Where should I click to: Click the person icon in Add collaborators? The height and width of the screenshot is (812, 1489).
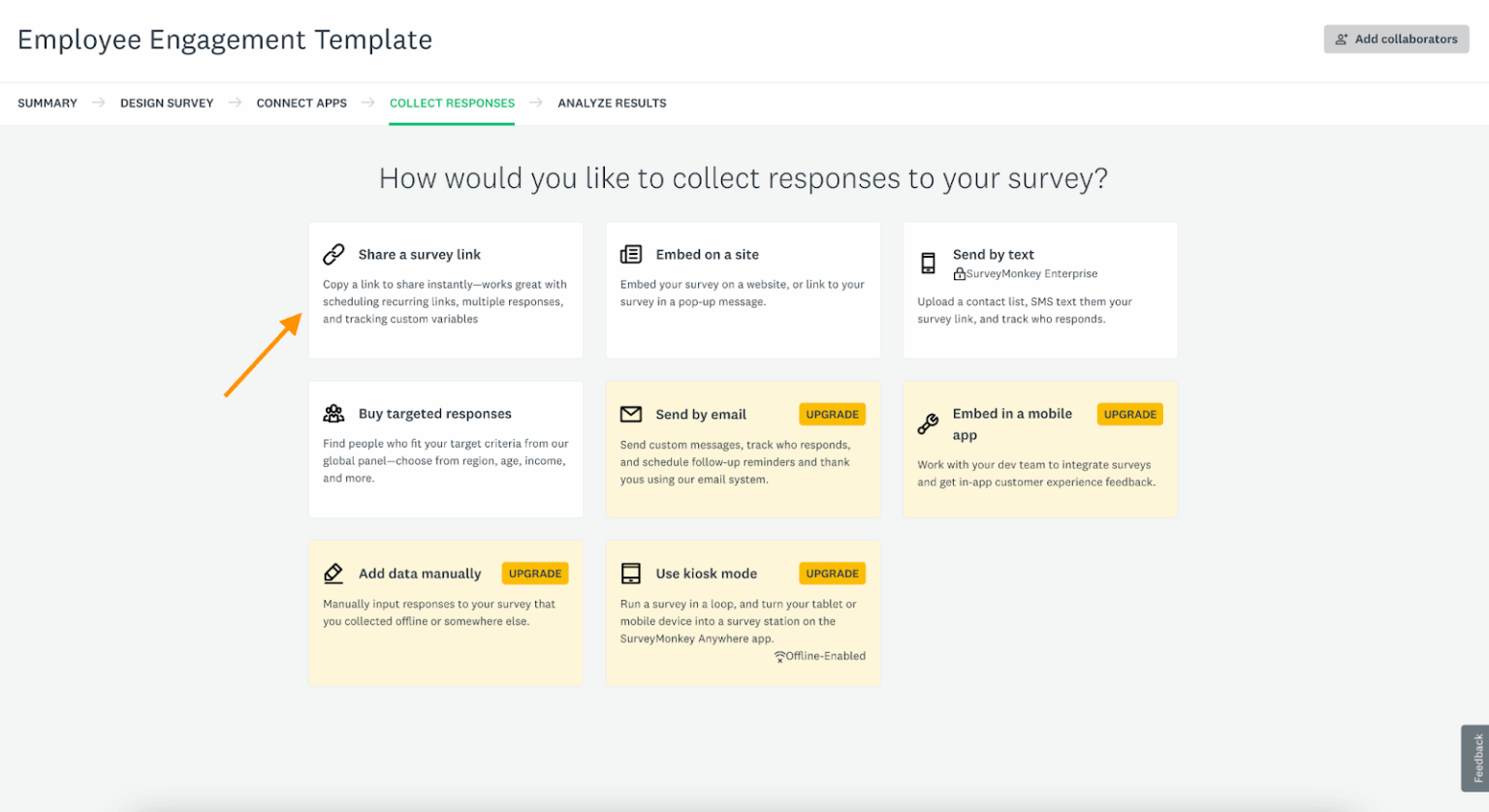pyautogui.click(x=1342, y=39)
